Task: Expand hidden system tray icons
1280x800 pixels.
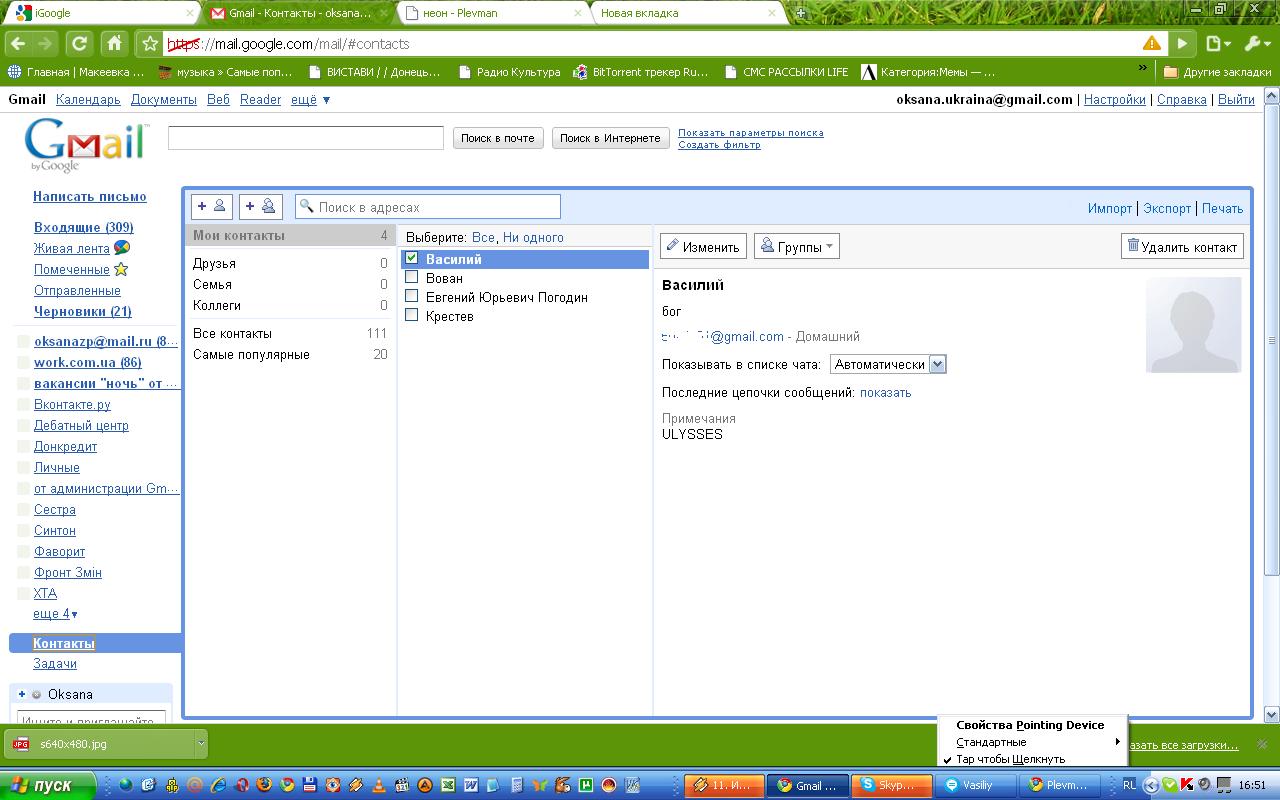Action: (x=1151, y=786)
